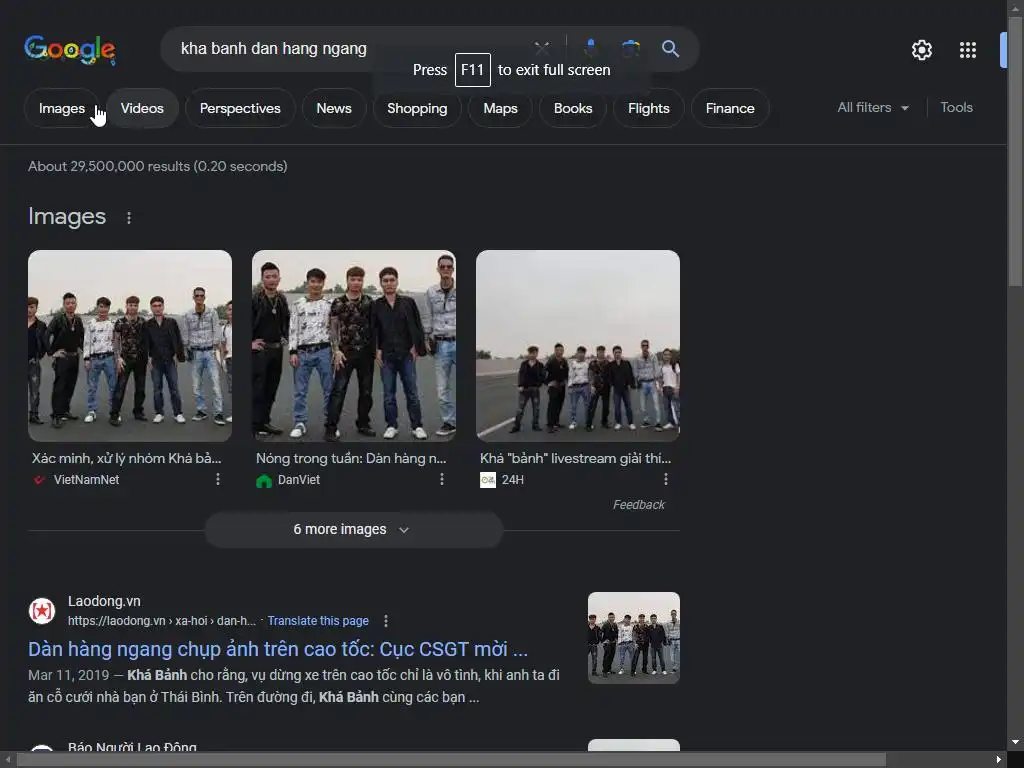Open search by image camera icon
The width and height of the screenshot is (1024, 768).
point(630,48)
